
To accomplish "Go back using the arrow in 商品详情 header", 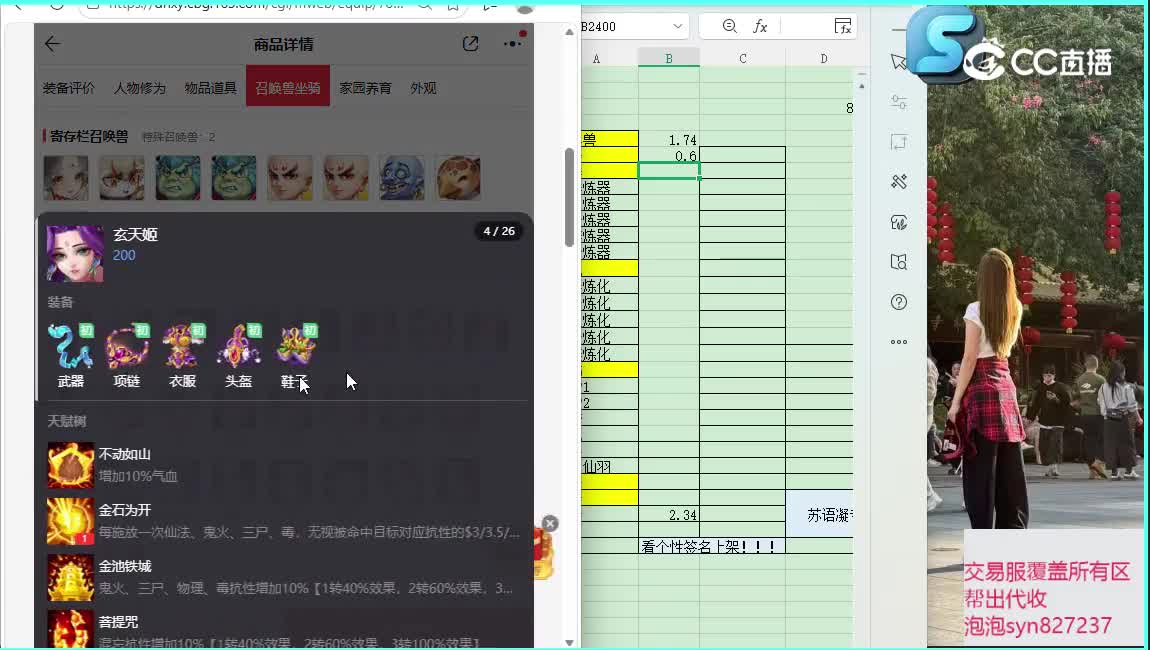I will pos(52,44).
